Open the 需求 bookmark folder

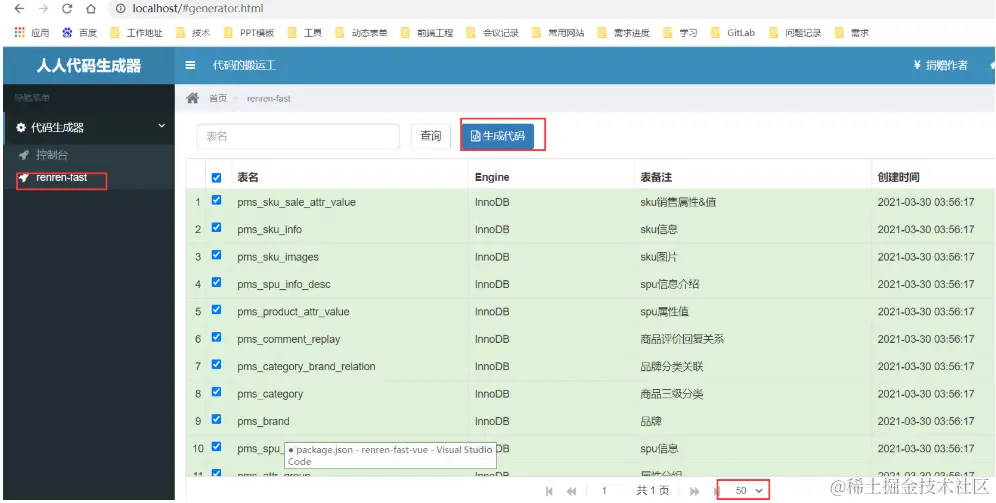coord(852,33)
